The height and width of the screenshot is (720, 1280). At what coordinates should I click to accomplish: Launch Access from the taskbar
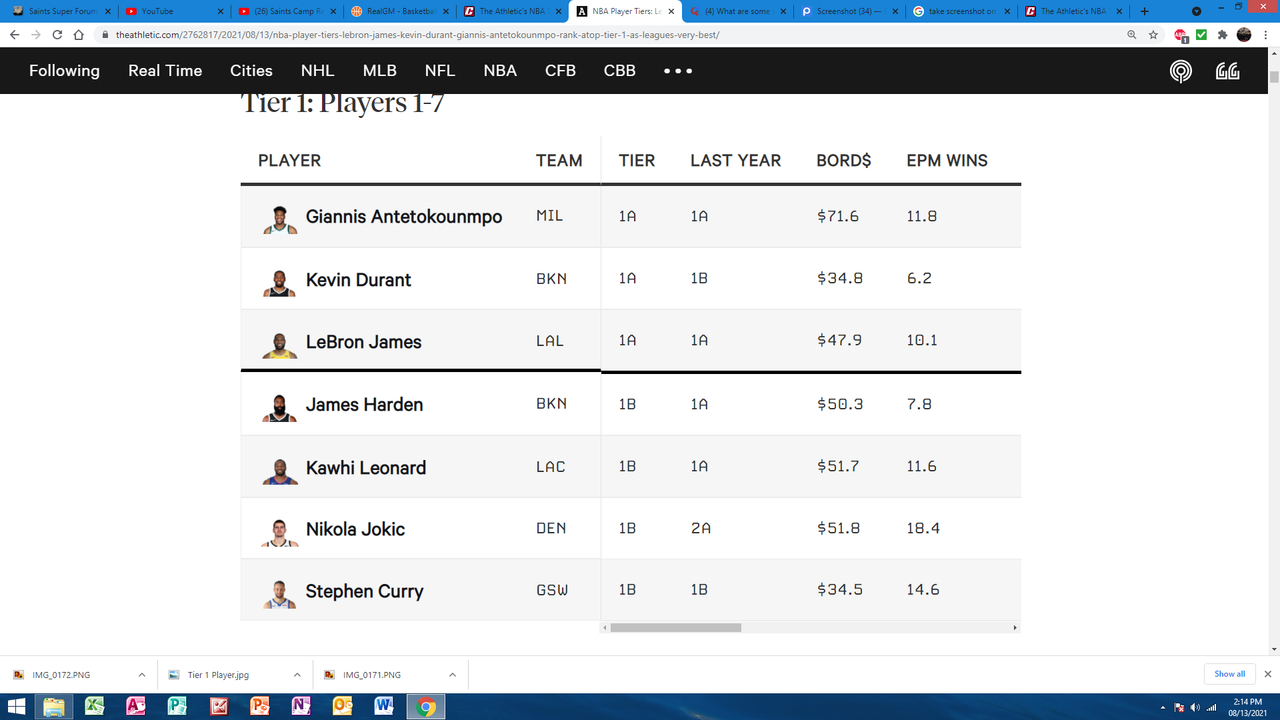point(136,707)
